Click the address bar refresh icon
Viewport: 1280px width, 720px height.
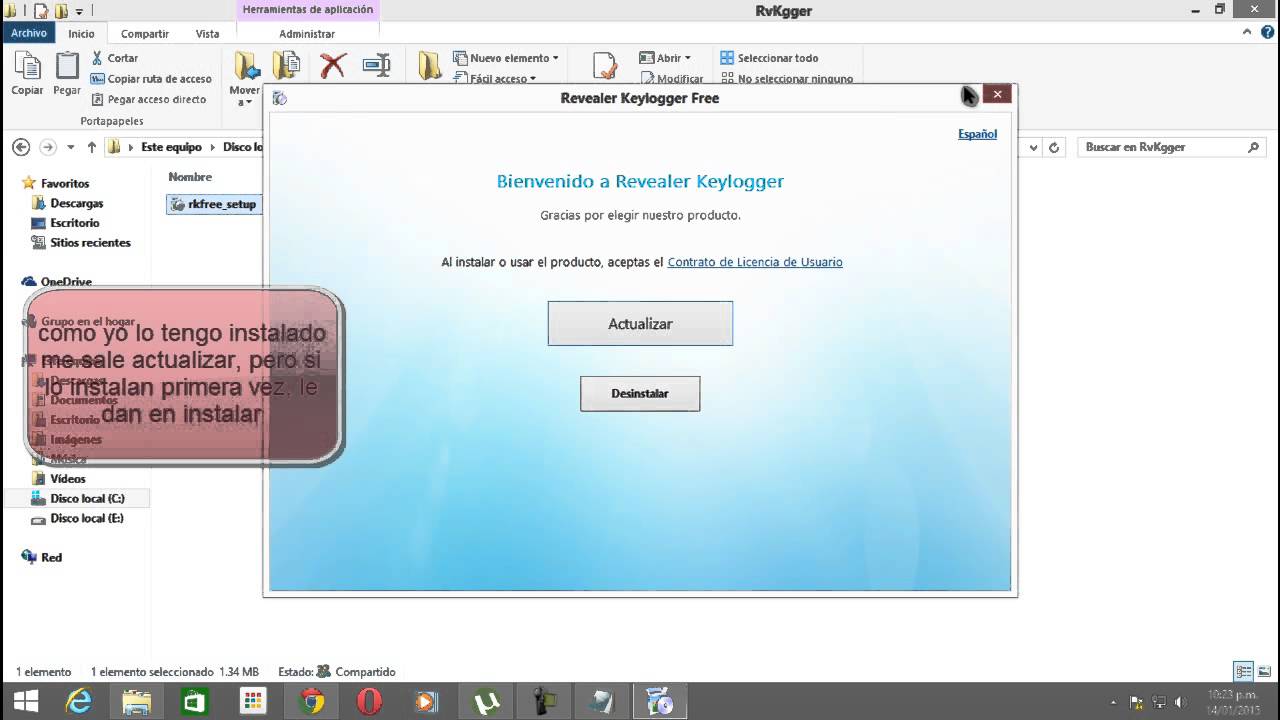tap(1054, 147)
